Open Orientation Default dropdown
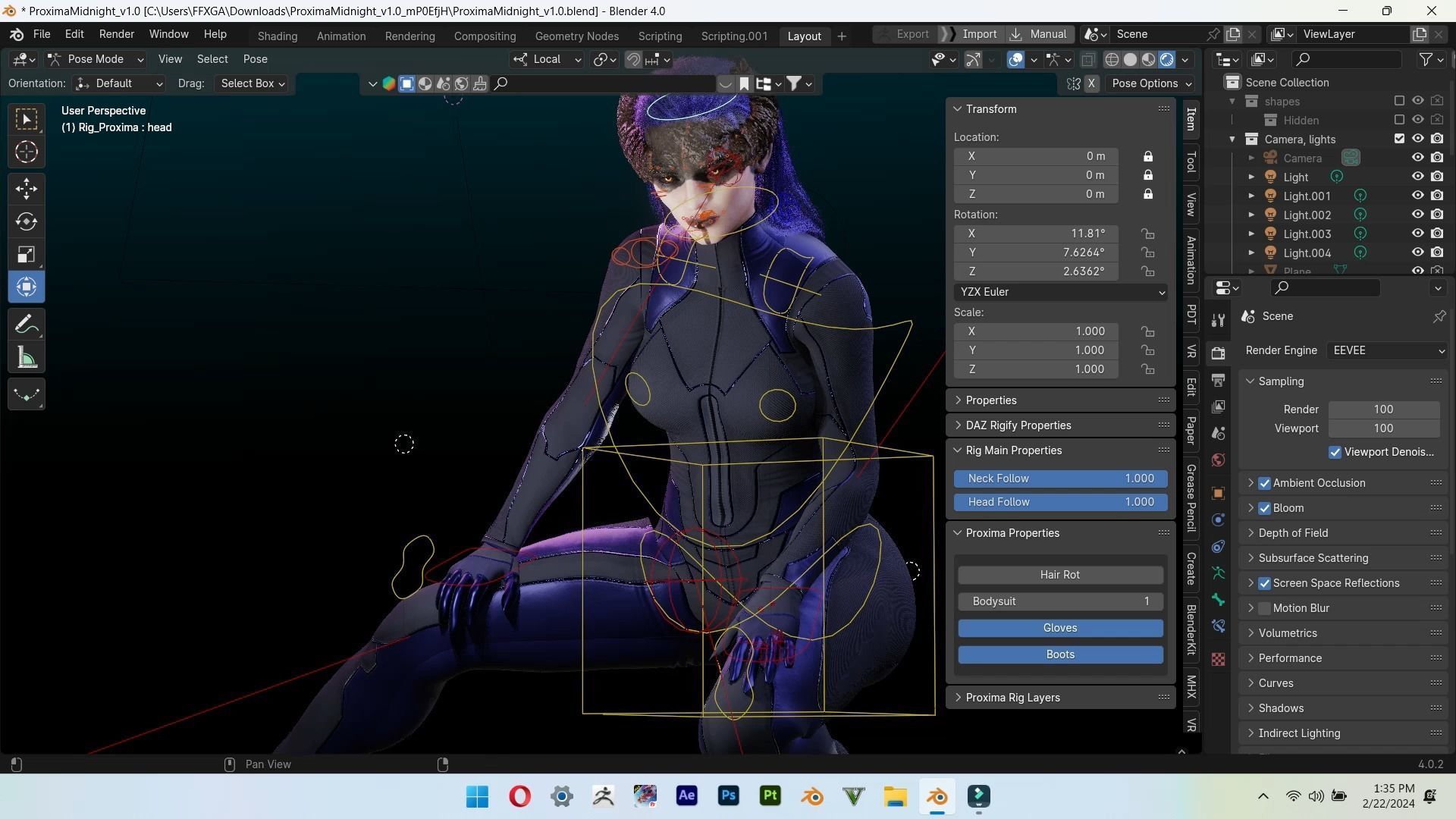This screenshot has height=819, width=1456. click(120, 83)
